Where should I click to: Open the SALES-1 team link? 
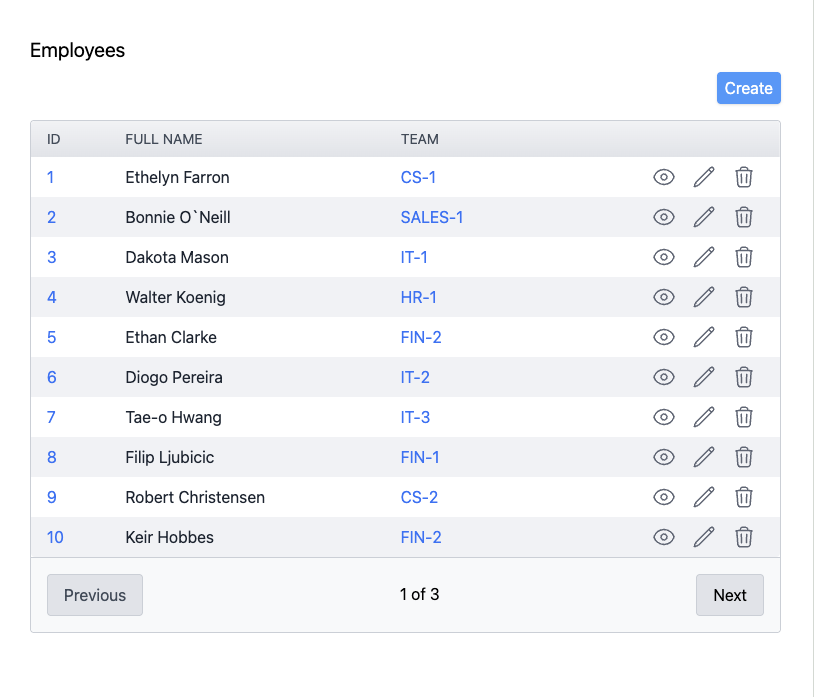[x=431, y=217]
